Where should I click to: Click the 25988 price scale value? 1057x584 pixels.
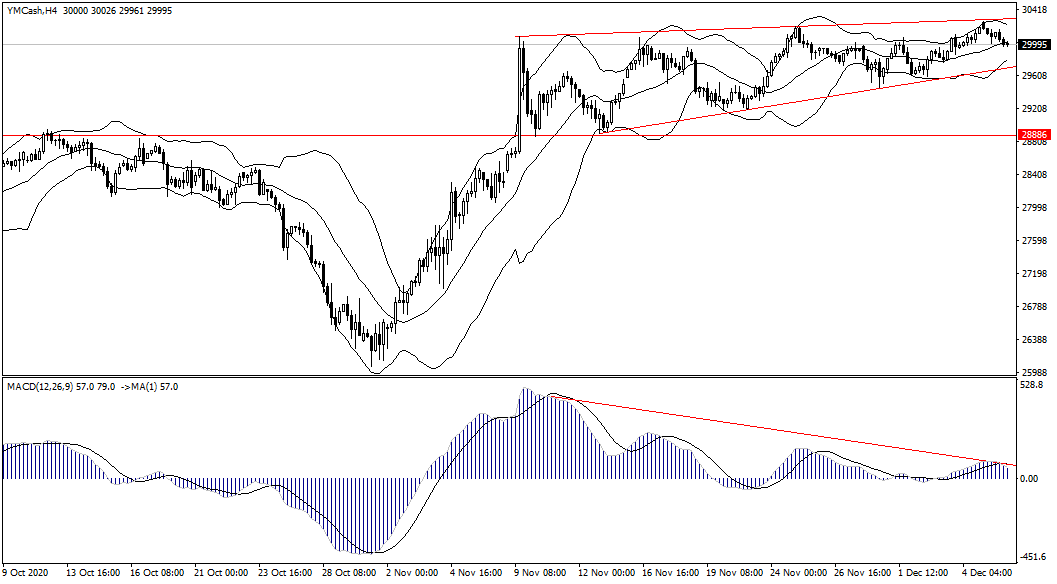pyautogui.click(x=1033, y=373)
